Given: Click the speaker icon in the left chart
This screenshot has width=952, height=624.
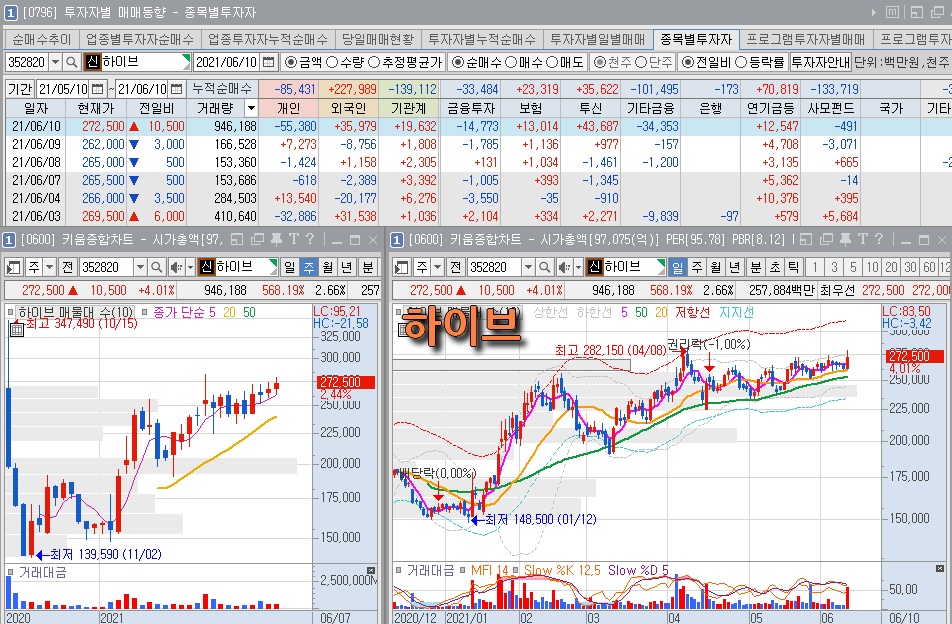Looking at the screenshot, I should coord(176,267).
